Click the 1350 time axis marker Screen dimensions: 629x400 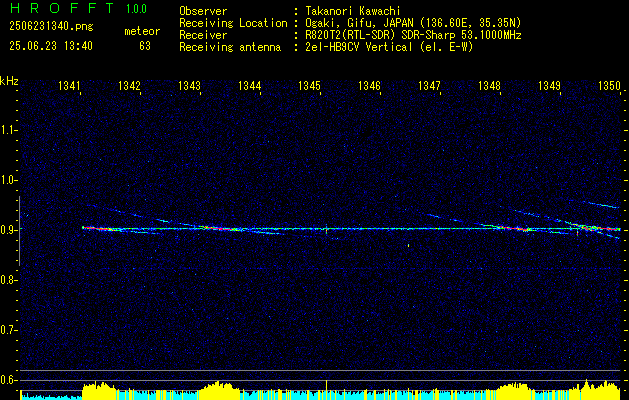[610, 85]
